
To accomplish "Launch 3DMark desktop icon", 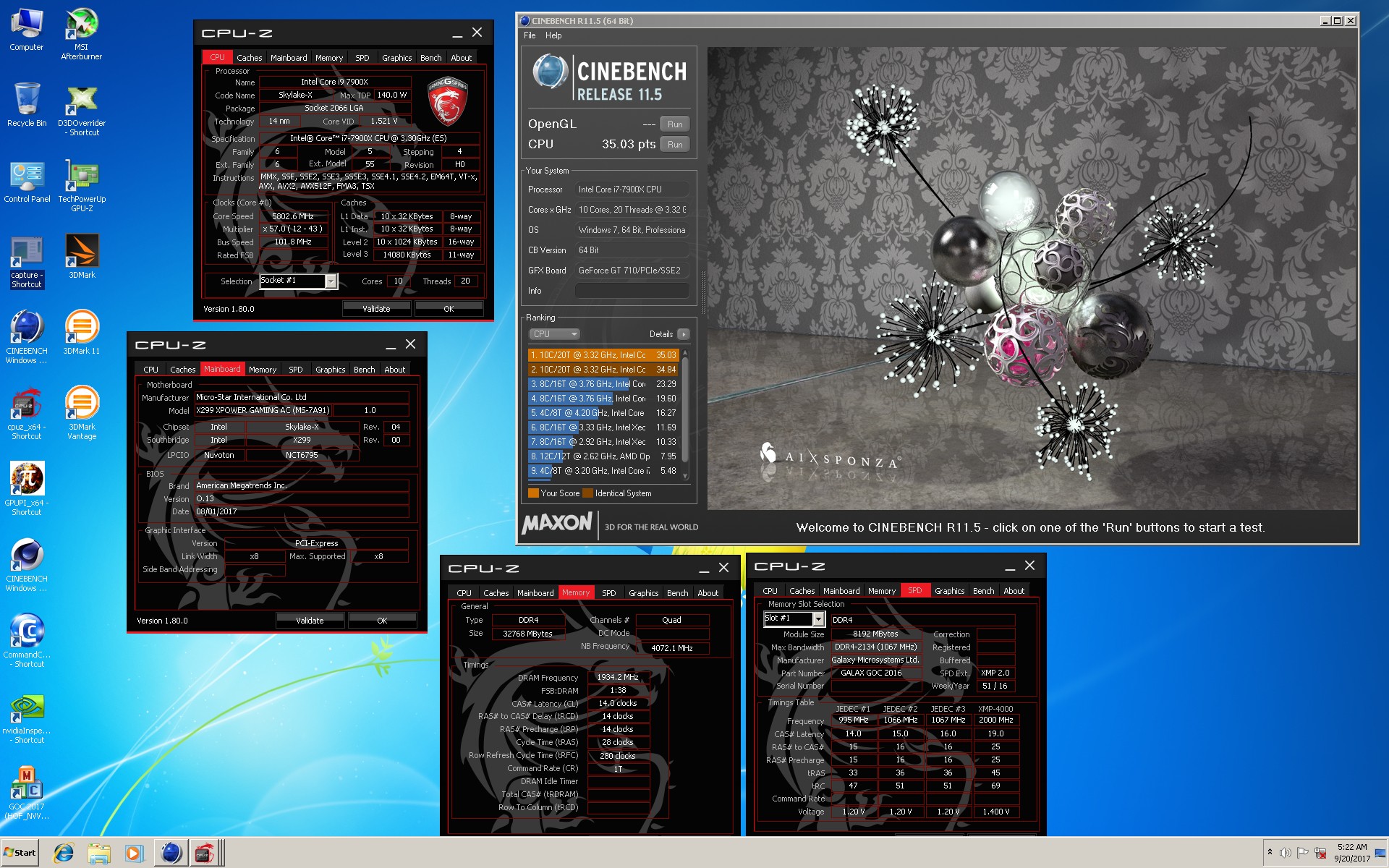I will (x=82, y=257).
